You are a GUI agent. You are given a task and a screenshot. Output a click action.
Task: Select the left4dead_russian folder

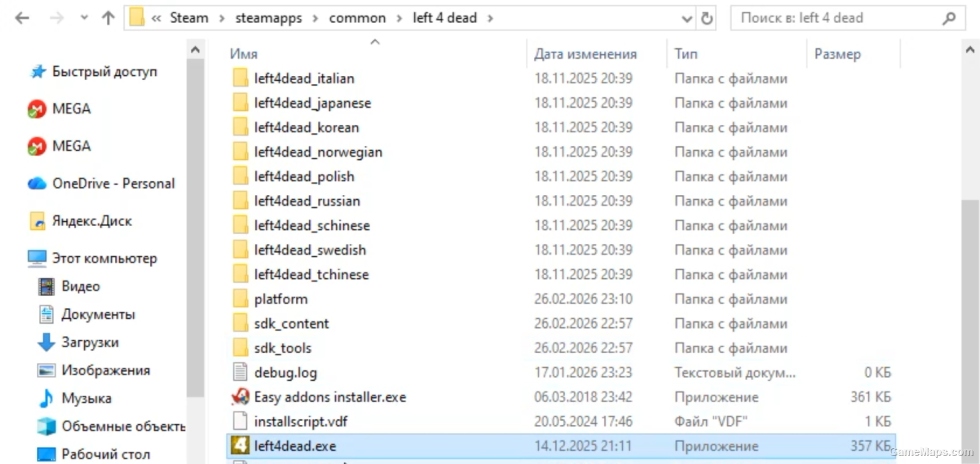pyautogui.click(x=307, y=201)
